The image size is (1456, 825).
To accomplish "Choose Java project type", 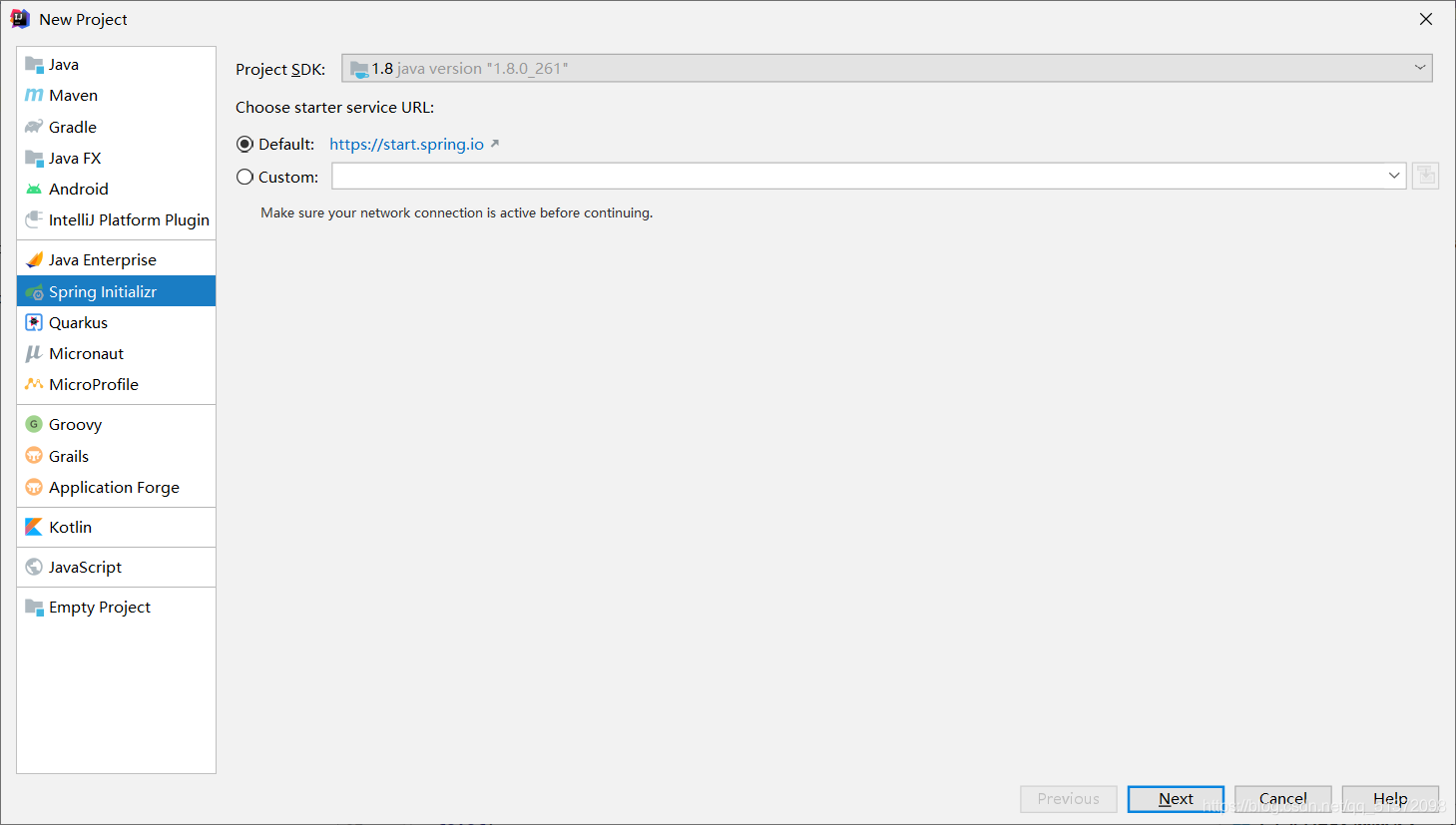I will tap(117, 64).
